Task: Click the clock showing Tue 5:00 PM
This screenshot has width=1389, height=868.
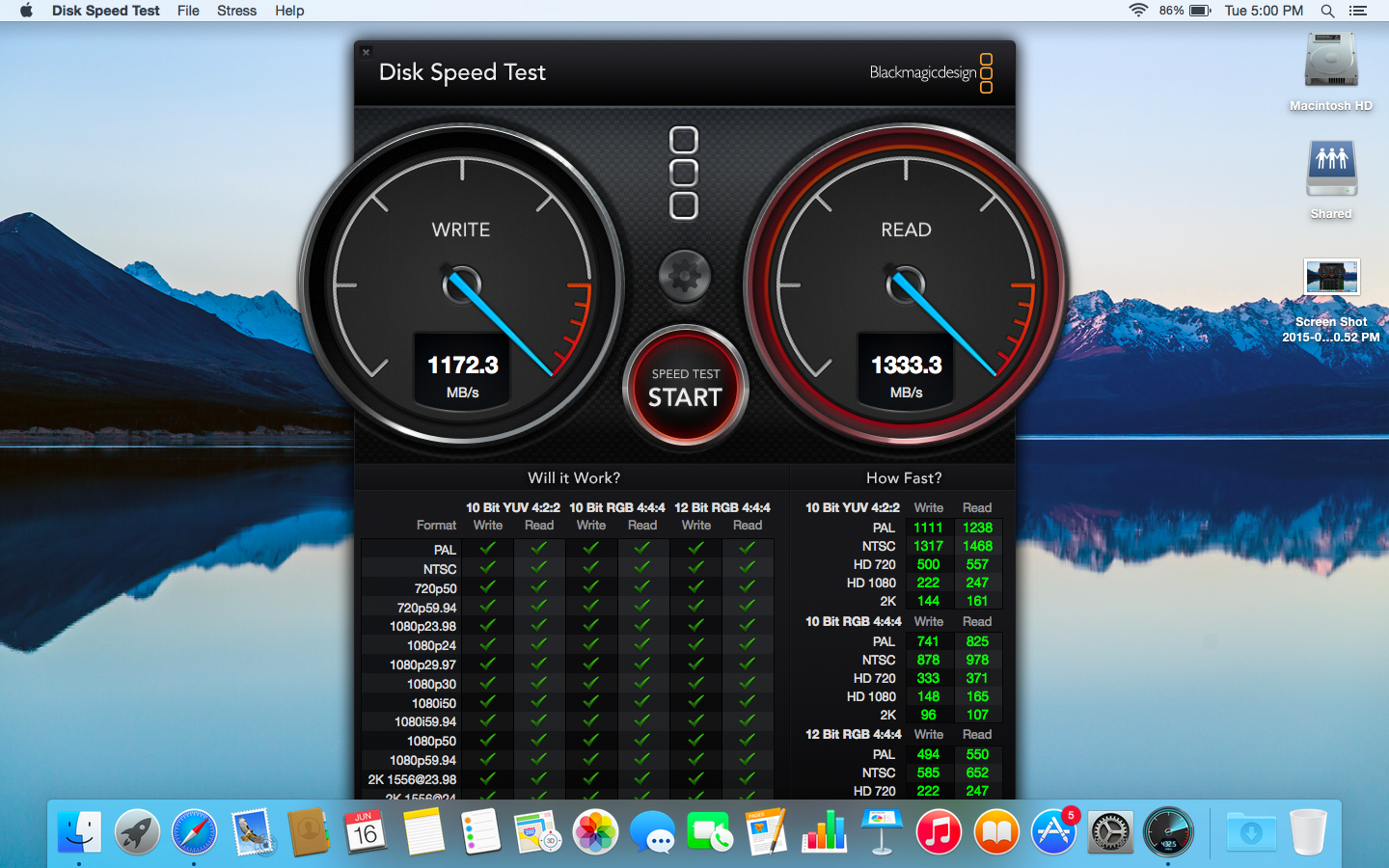Action: pyautogui.click(x=1264, y=11)
